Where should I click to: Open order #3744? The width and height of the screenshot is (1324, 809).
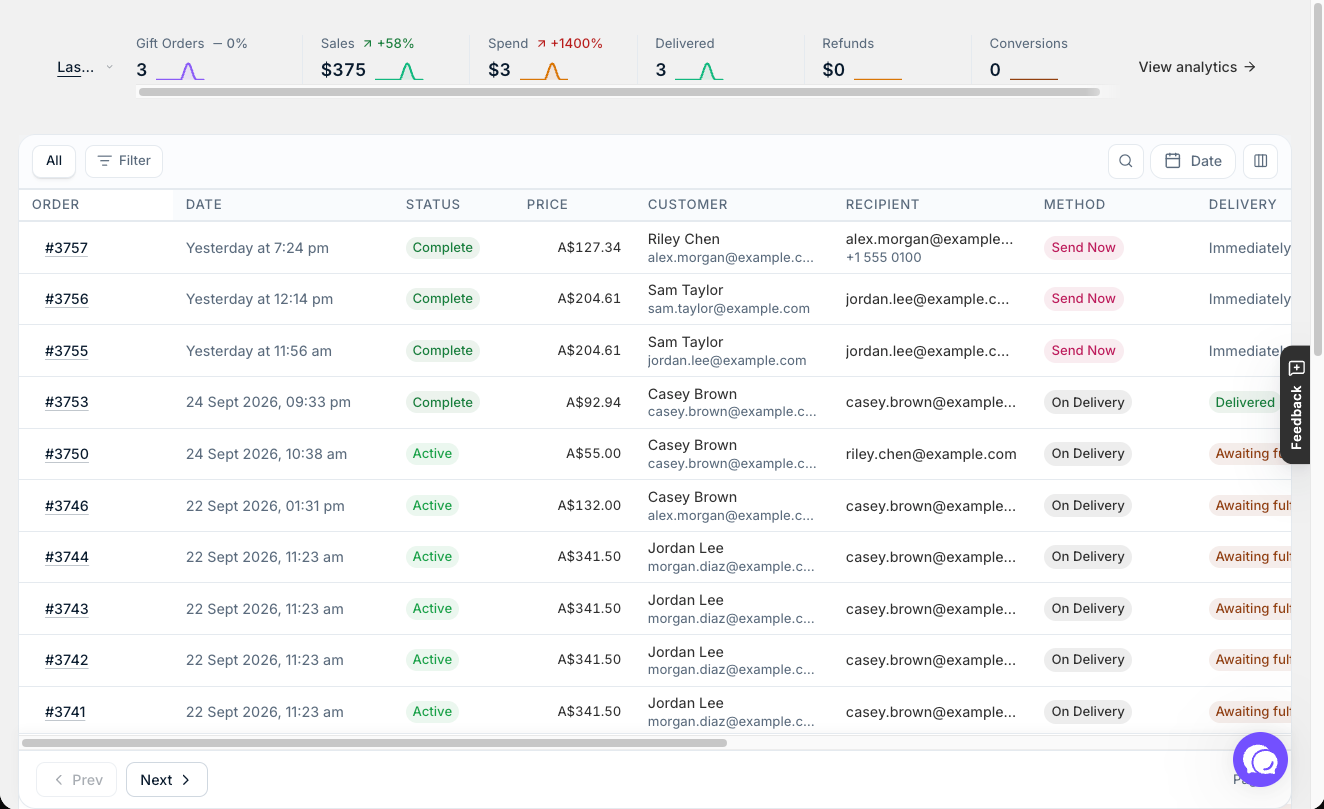point(66,557)
